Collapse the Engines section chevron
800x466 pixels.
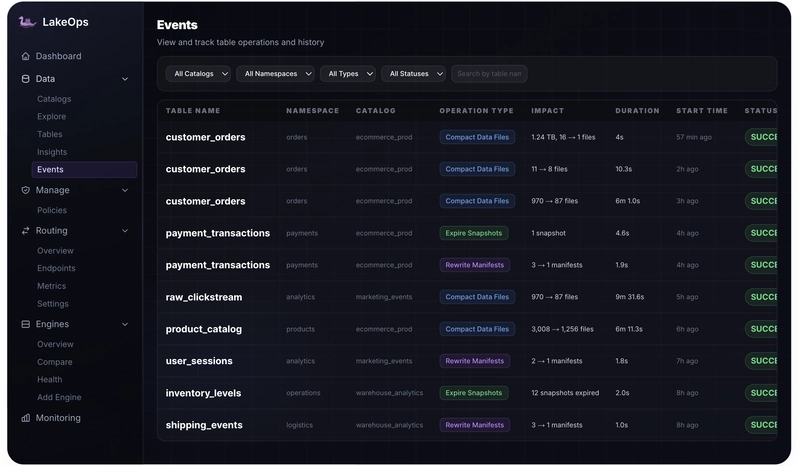(x=125, y=324)
